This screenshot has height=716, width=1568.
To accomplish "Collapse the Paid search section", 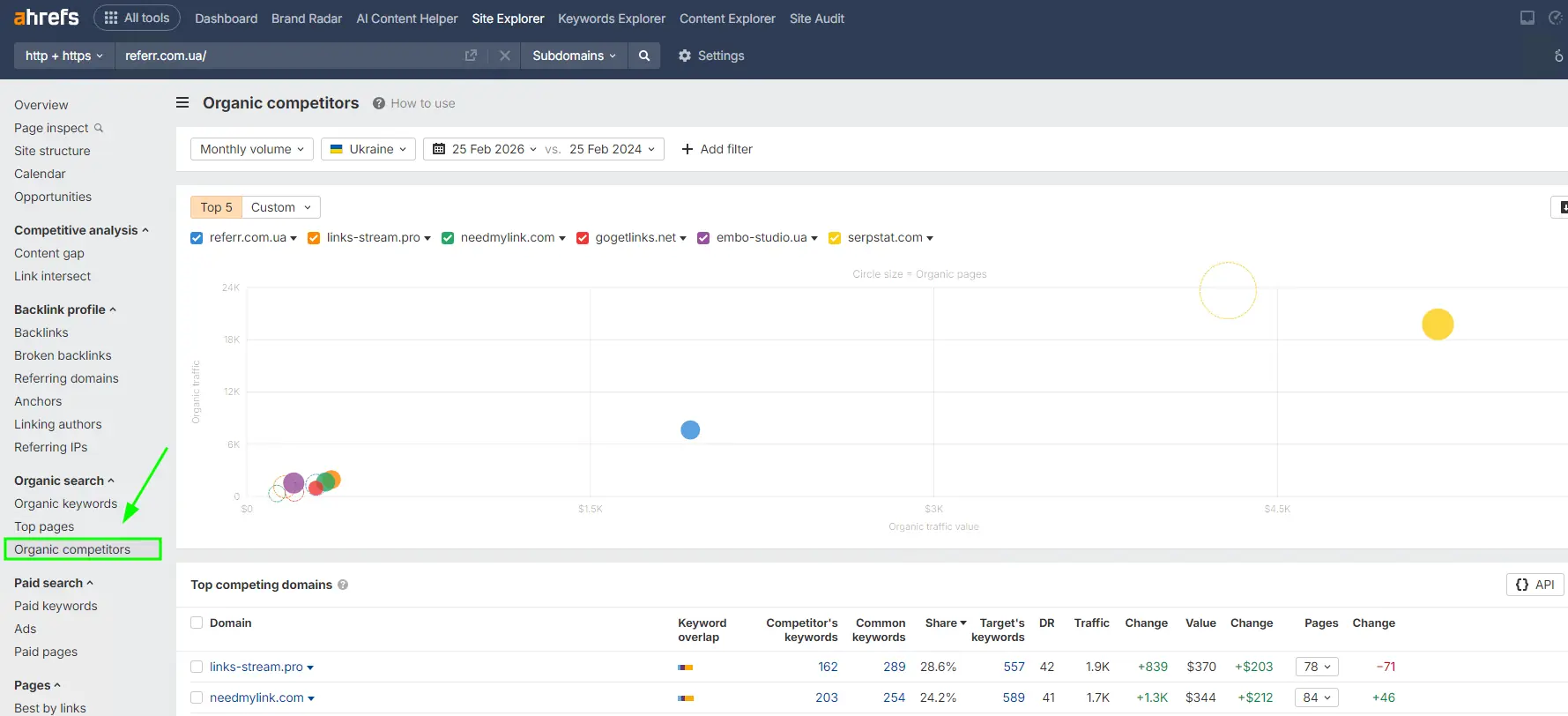I will (54, 583).
